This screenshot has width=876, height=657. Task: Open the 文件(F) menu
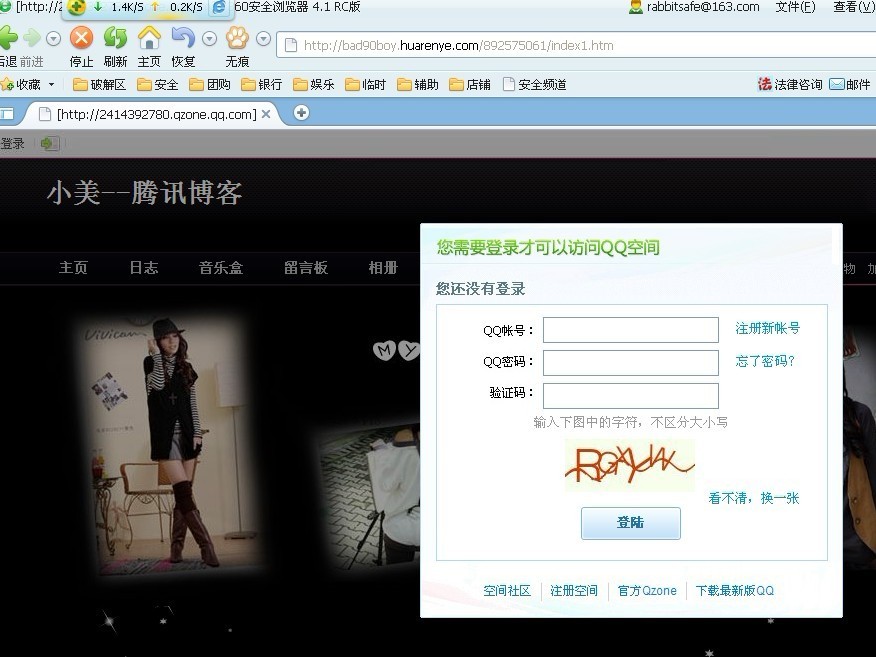795,7
